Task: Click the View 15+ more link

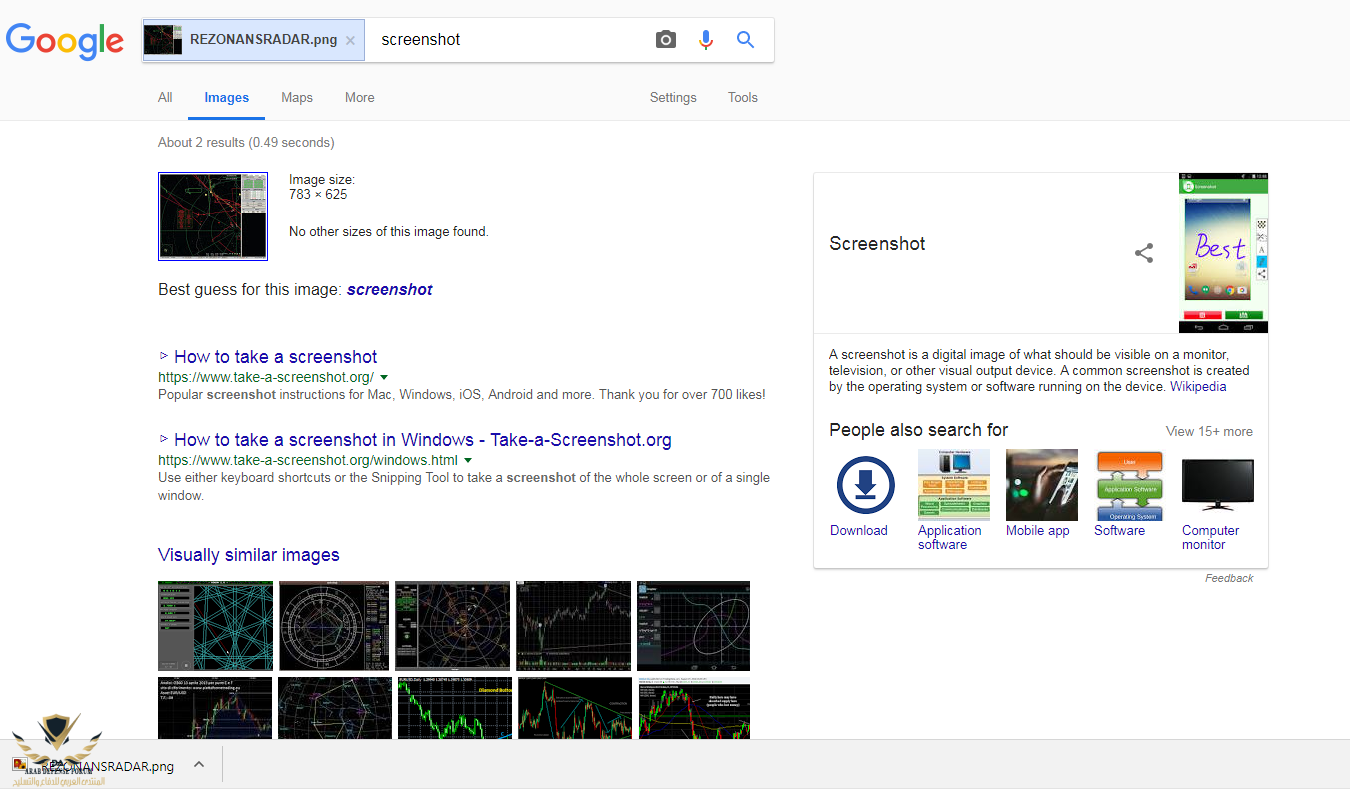Action: pos(1209,432)
